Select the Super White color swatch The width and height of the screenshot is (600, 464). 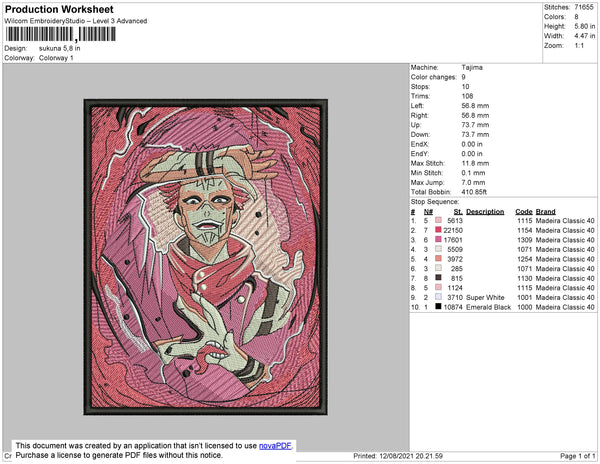point(438,297)
